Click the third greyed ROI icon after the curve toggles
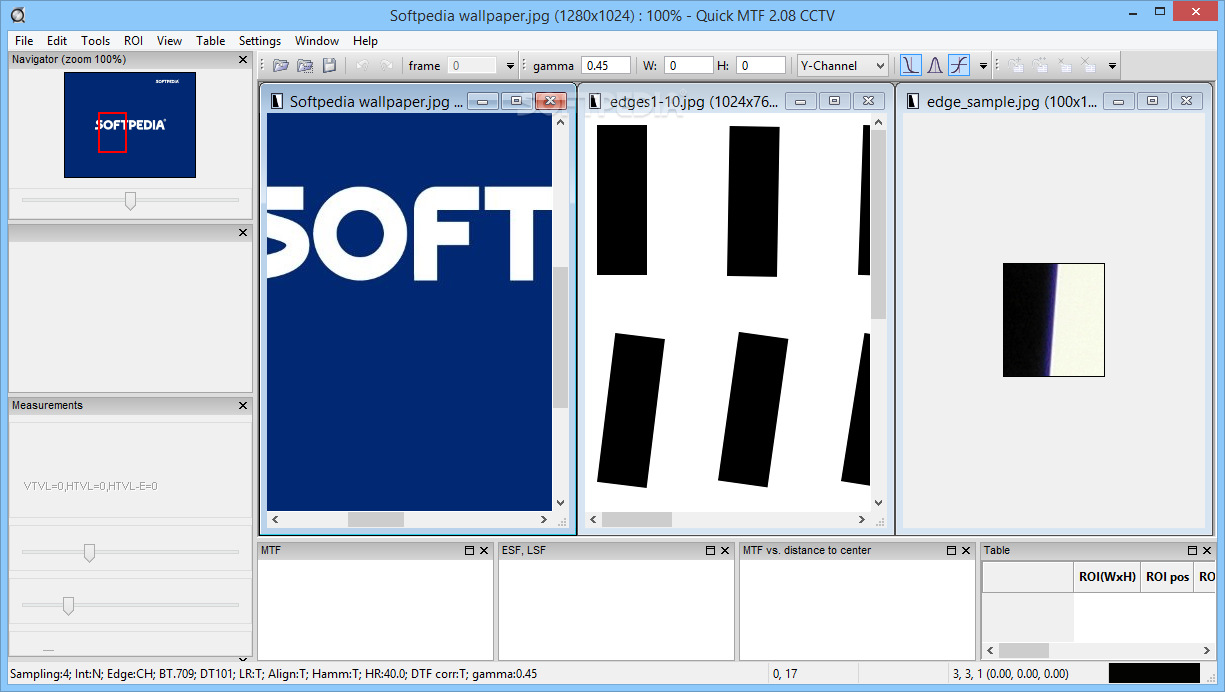1225x692 pixels. (x=1064, y=65)
